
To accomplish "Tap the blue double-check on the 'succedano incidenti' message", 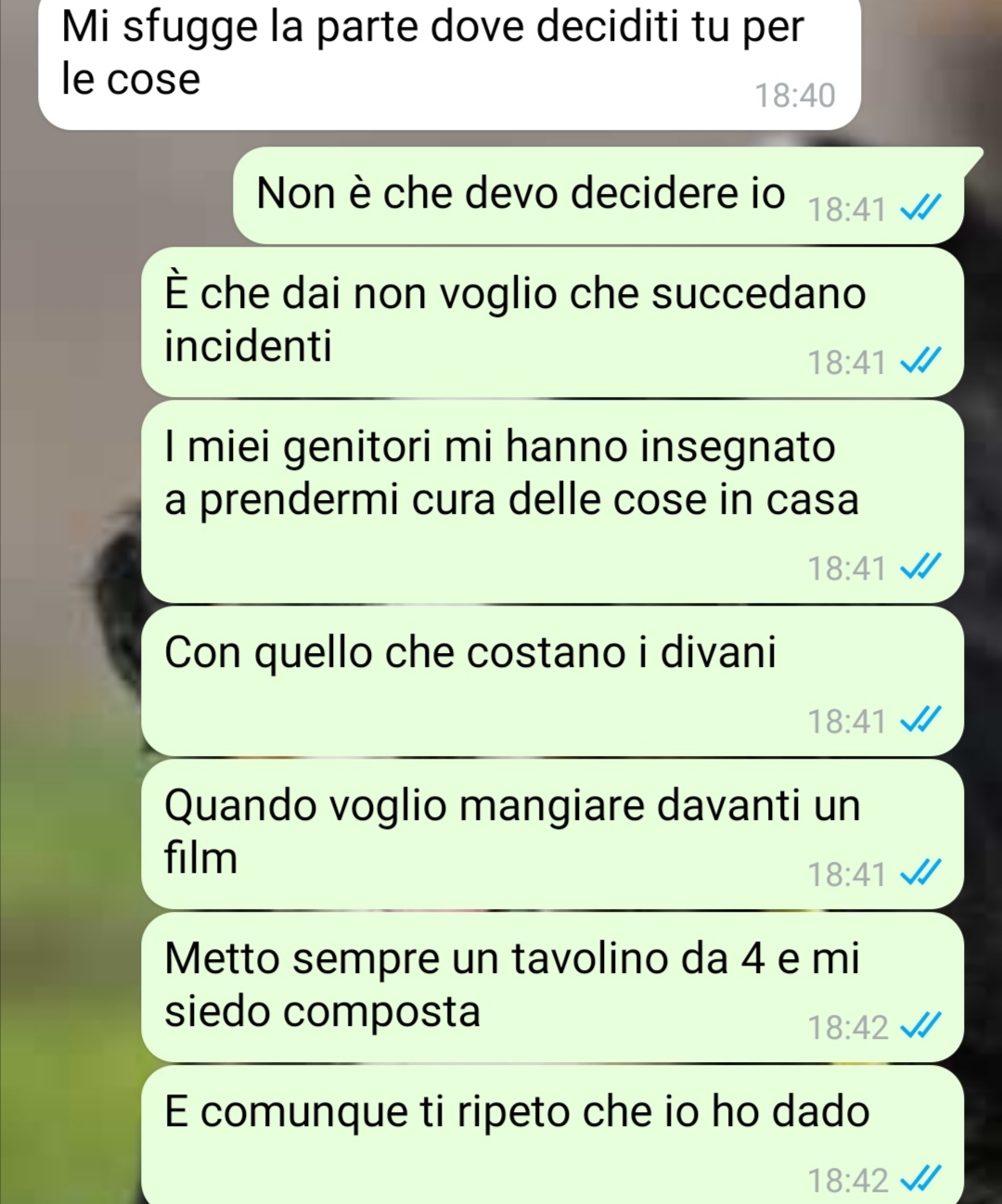I will [921, 361].
